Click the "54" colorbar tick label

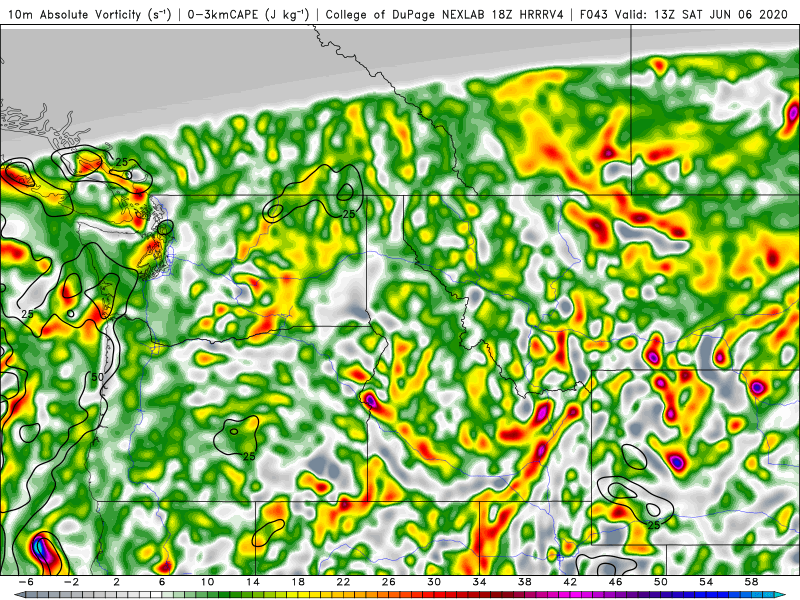point(706,582)
